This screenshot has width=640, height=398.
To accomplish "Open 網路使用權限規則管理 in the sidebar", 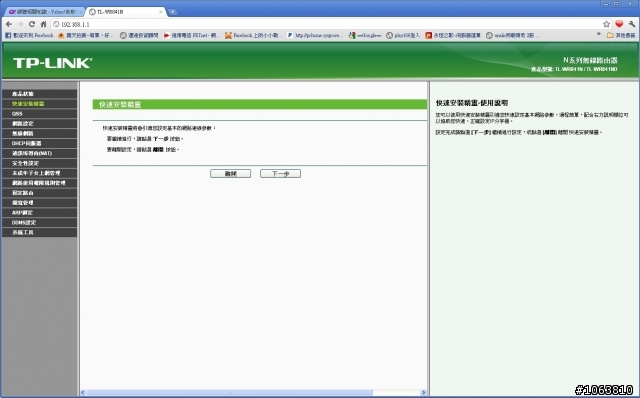I will pos(40,183).
